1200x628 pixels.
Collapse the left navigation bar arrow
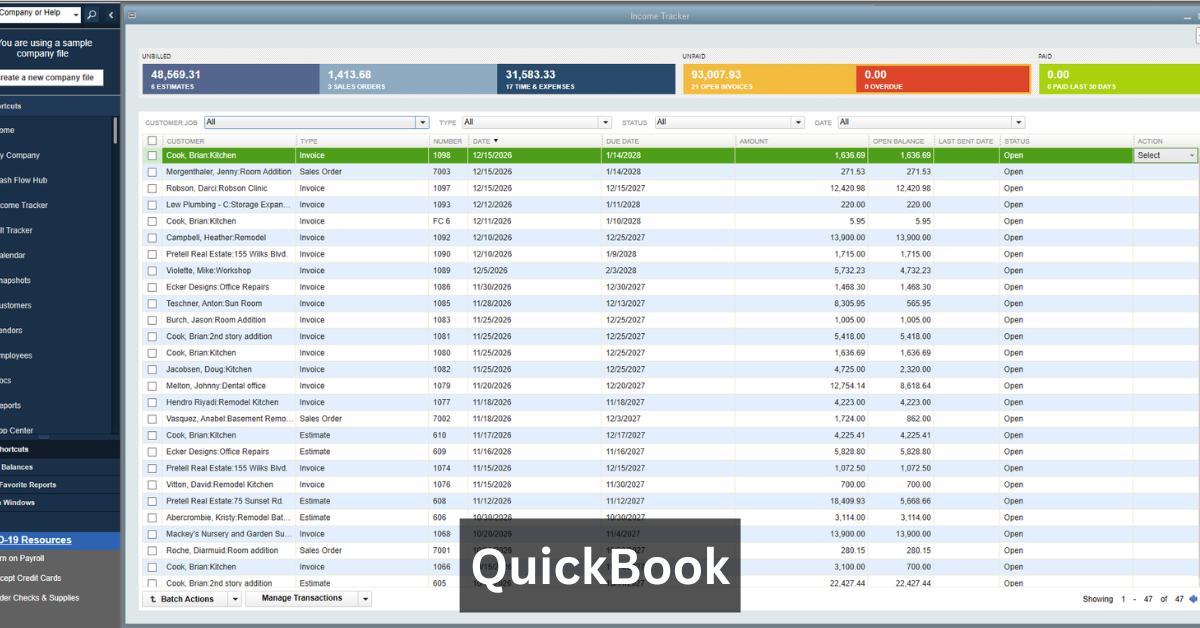point(110,15)
